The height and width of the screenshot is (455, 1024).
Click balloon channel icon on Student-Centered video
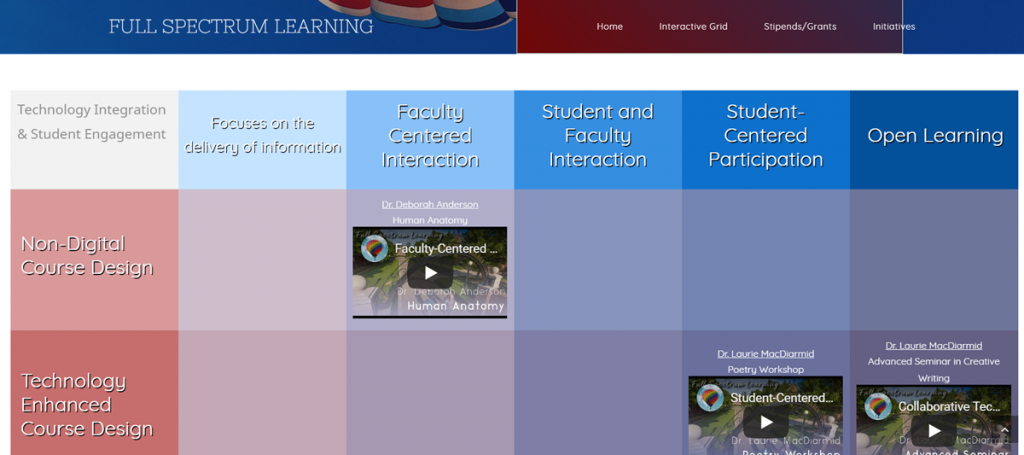coord(710,398)
